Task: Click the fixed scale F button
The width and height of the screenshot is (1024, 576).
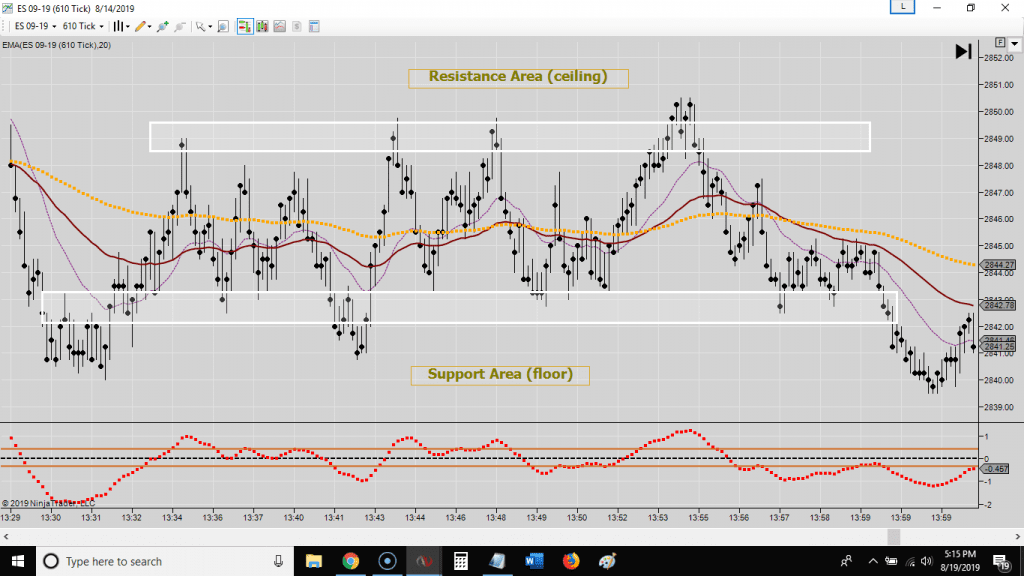Action: tap(1000, 42)
